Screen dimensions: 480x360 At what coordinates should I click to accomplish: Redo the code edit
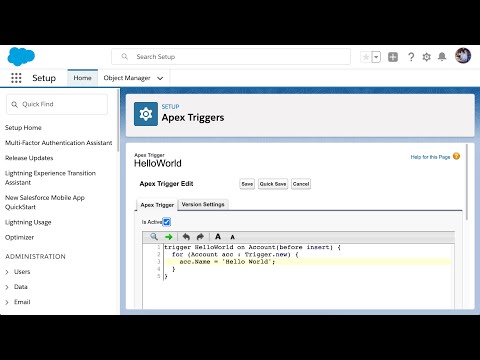[x=200, y=237]
